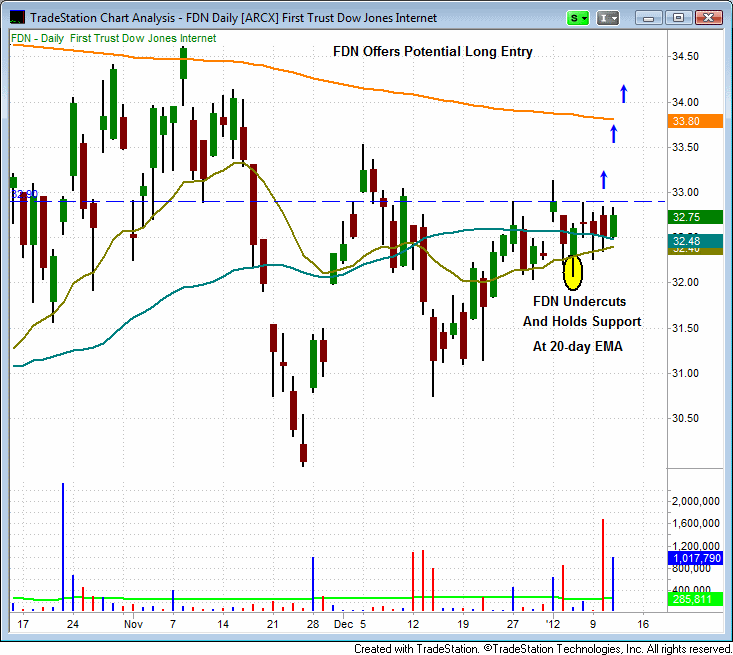Select the yellow ellipse drawing object
The width and height of the screenshot is (733, 655).
click(x=573, y=273)
